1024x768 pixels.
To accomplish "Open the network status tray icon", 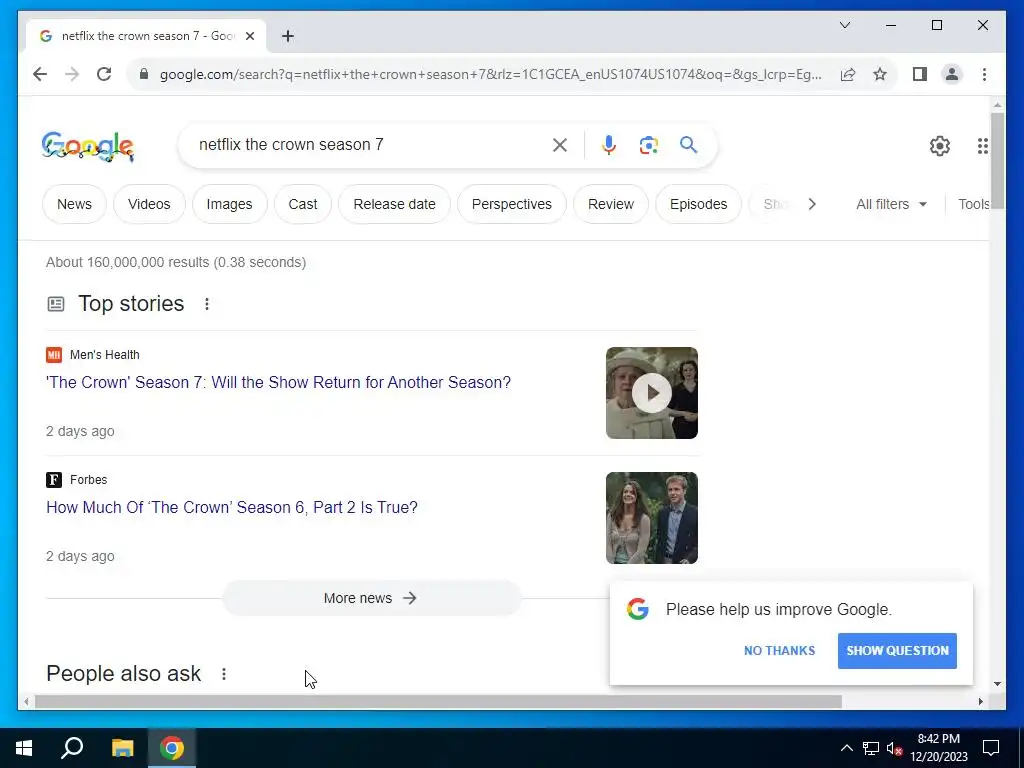I will 871,748.
